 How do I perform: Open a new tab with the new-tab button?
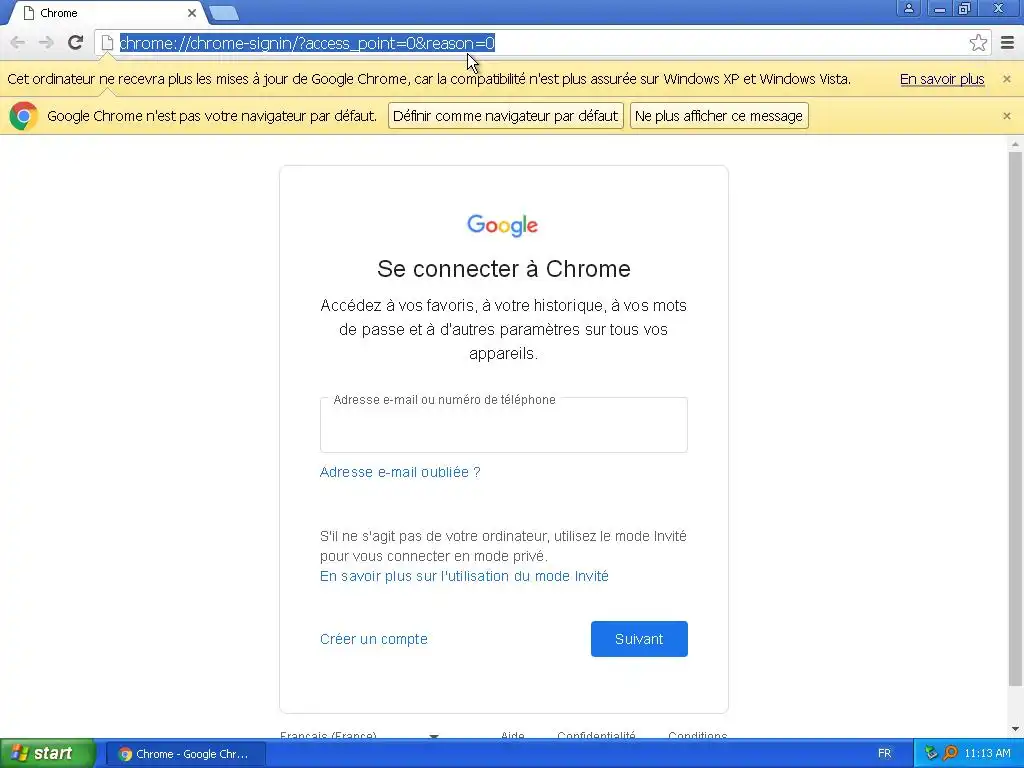coord(224,13)
